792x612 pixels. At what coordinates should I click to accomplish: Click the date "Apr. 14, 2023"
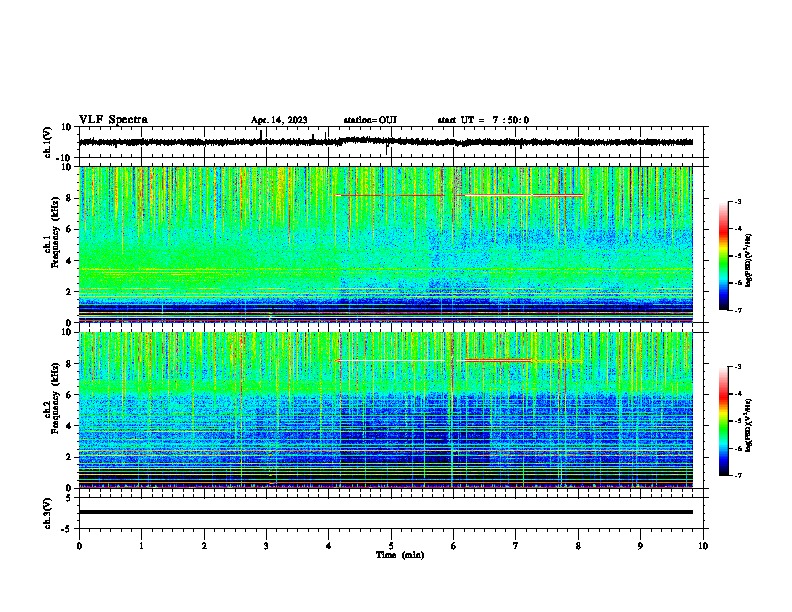click(279, 120)
